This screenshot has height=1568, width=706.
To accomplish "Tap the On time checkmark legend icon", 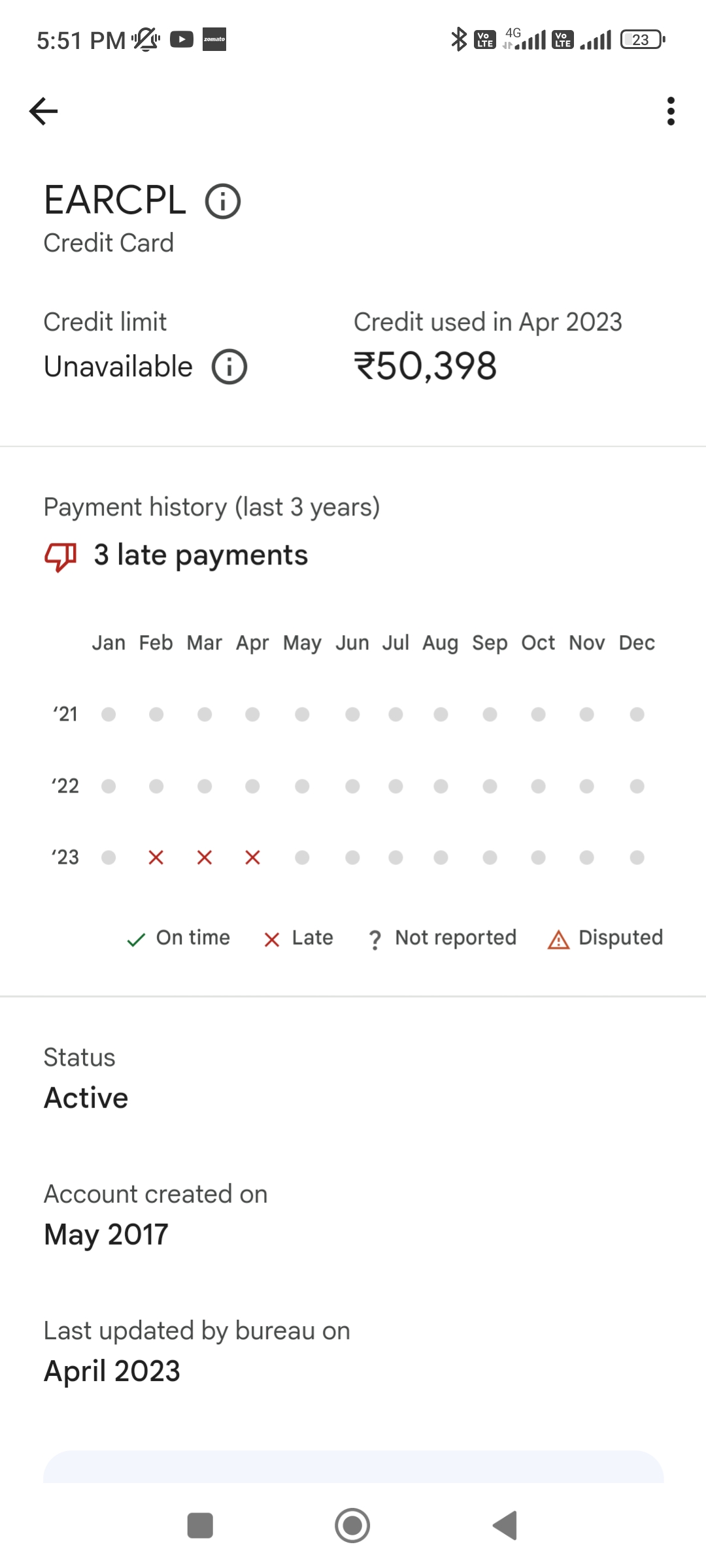I will tap(136, 939).
